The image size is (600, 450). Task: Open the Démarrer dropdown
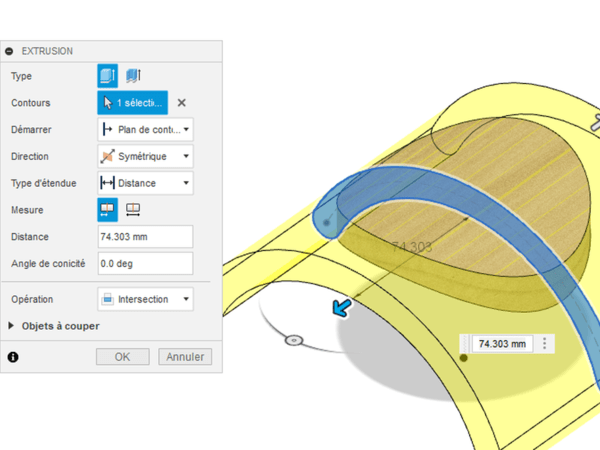(x=145, y=130)
